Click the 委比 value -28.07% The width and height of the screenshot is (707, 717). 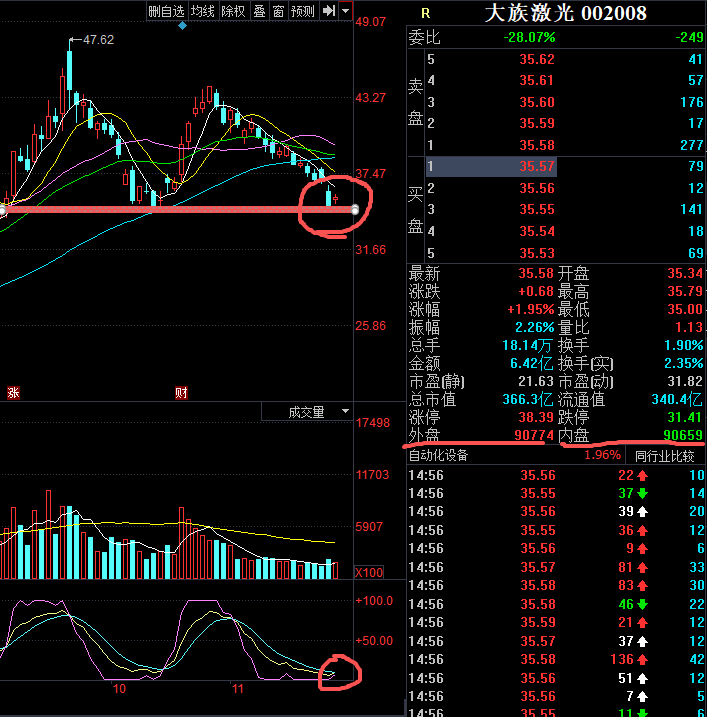pos(529,37)
